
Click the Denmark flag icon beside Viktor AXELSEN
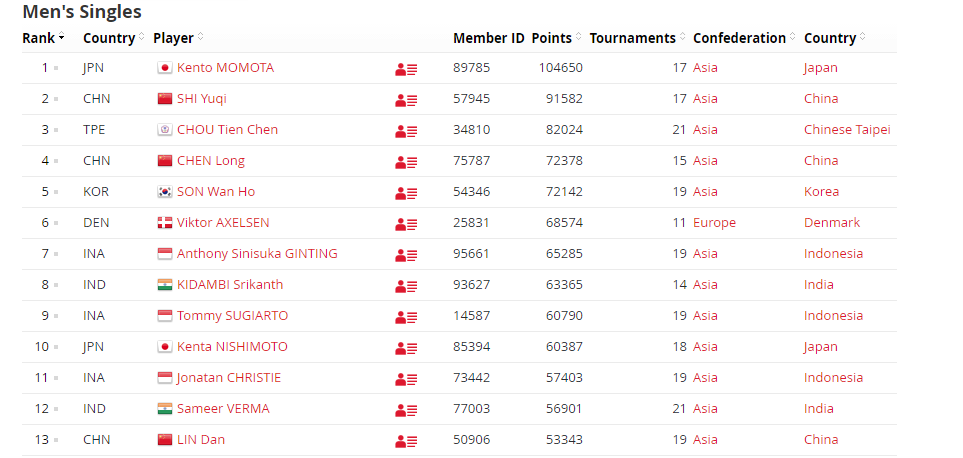(x=165, y=223)
